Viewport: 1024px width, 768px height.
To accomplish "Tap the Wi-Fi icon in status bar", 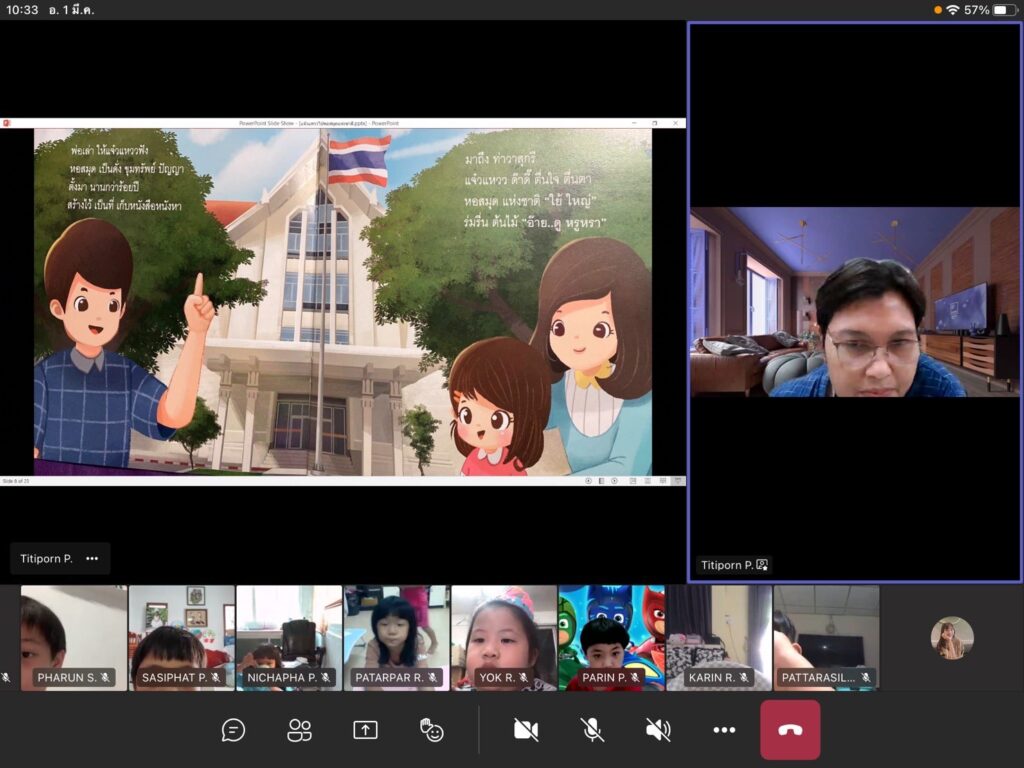I will tap(952, 10).
